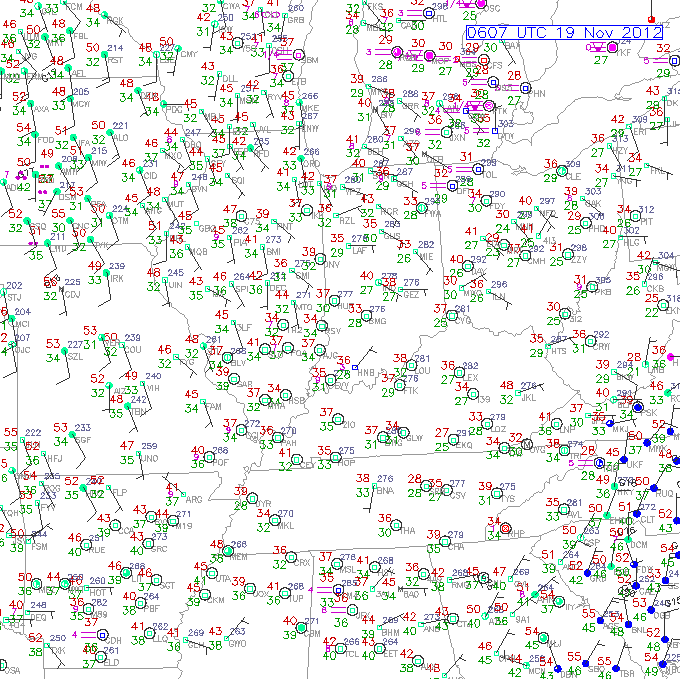Screen dimensions: 680x680
Task: Select the TUP station circle symbol
Action: [x=284, y=593]
